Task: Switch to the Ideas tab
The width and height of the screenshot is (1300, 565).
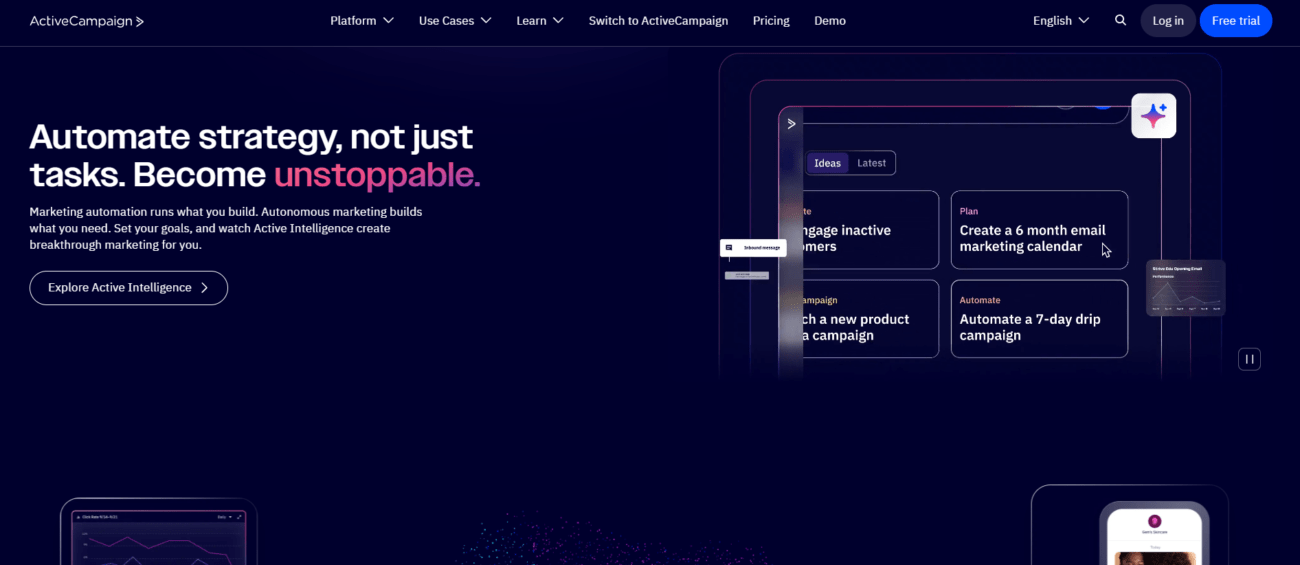Action: click(x=827, y=163)
